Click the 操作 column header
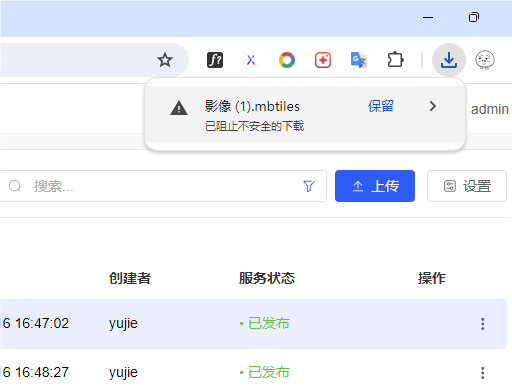Viewport: 512px width, 392px height. pyautogui.click(x=432, y=278)
